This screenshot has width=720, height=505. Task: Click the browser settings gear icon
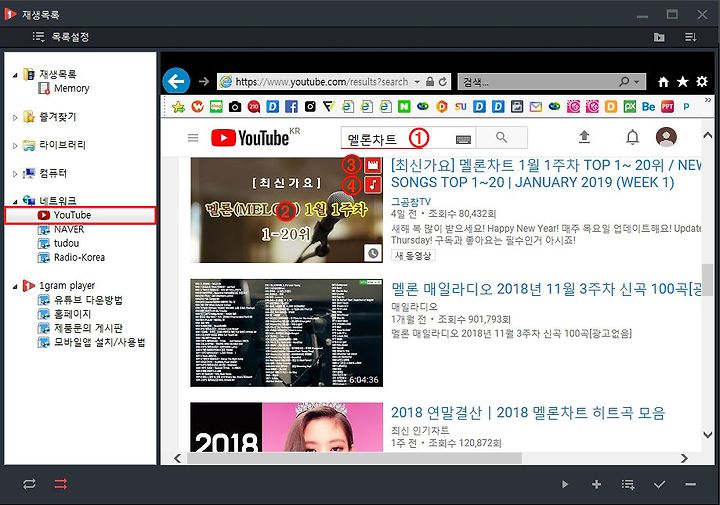(x=702, y=81)
